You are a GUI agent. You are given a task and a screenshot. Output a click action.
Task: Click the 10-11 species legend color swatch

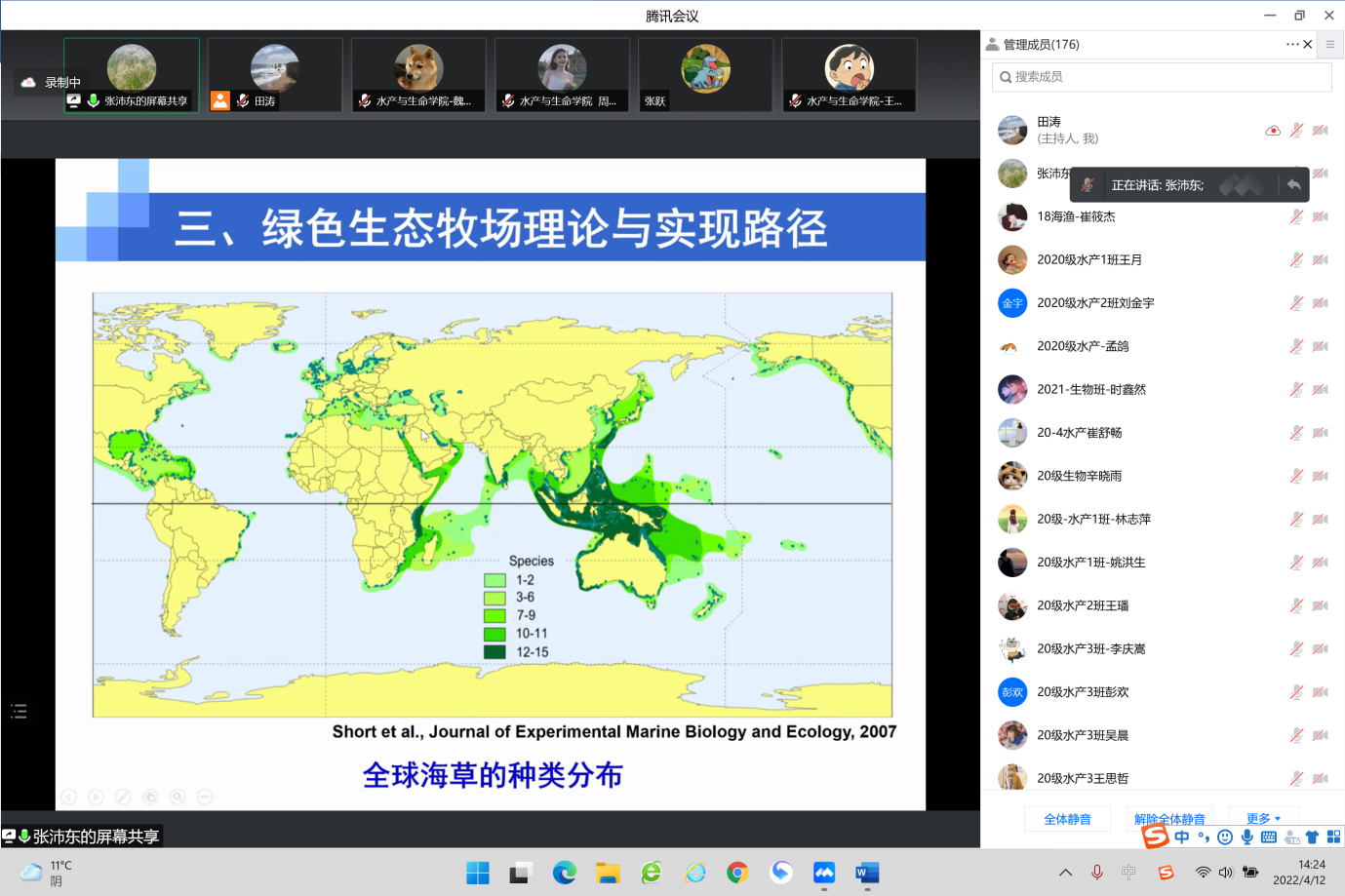pyautogui.click(x=494, y=634)
